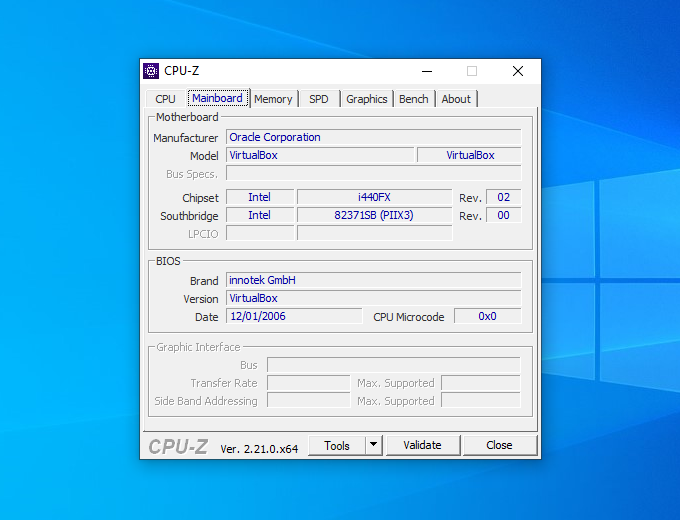Click the empty Side Band Addressing field
Screen dimensions: 680x520
pos(308,401)
